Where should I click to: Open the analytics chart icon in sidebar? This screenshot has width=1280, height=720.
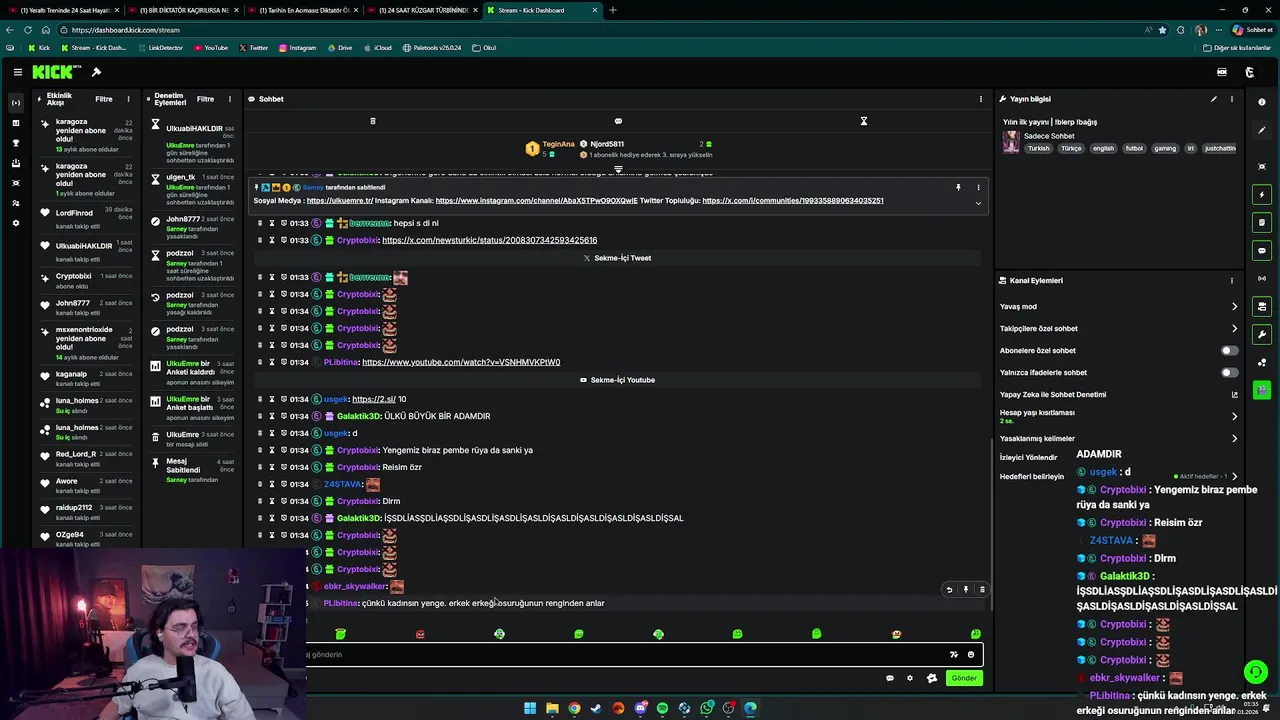(15, 123)
